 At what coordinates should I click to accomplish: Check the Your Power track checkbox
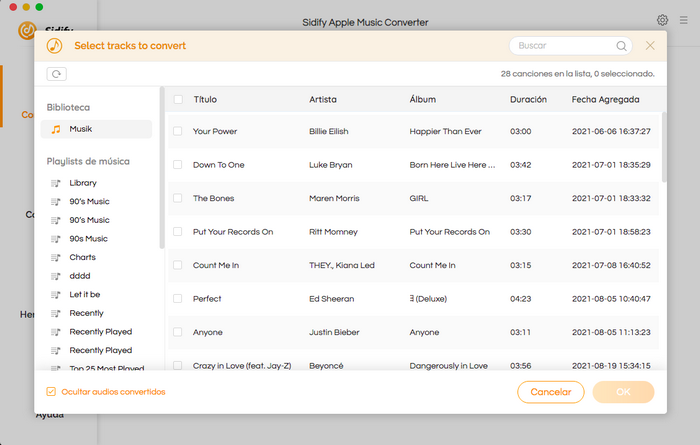tap(178, 131)
